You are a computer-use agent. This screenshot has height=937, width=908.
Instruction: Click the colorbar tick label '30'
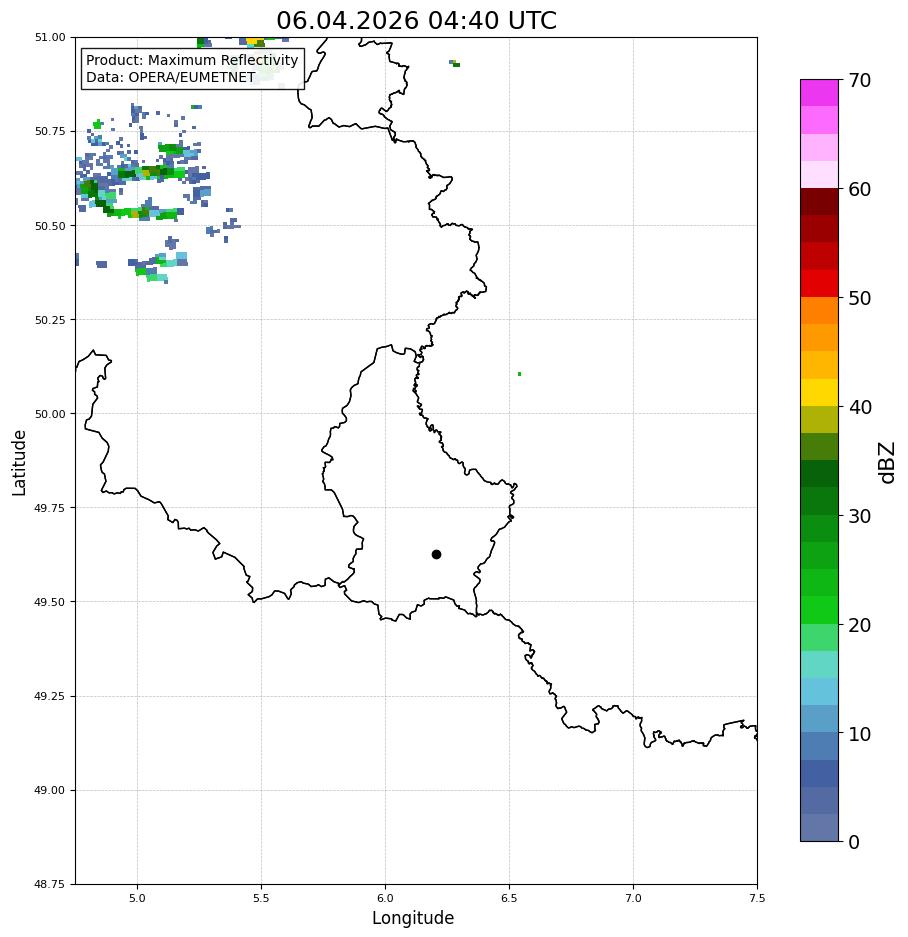pos(860,516)
